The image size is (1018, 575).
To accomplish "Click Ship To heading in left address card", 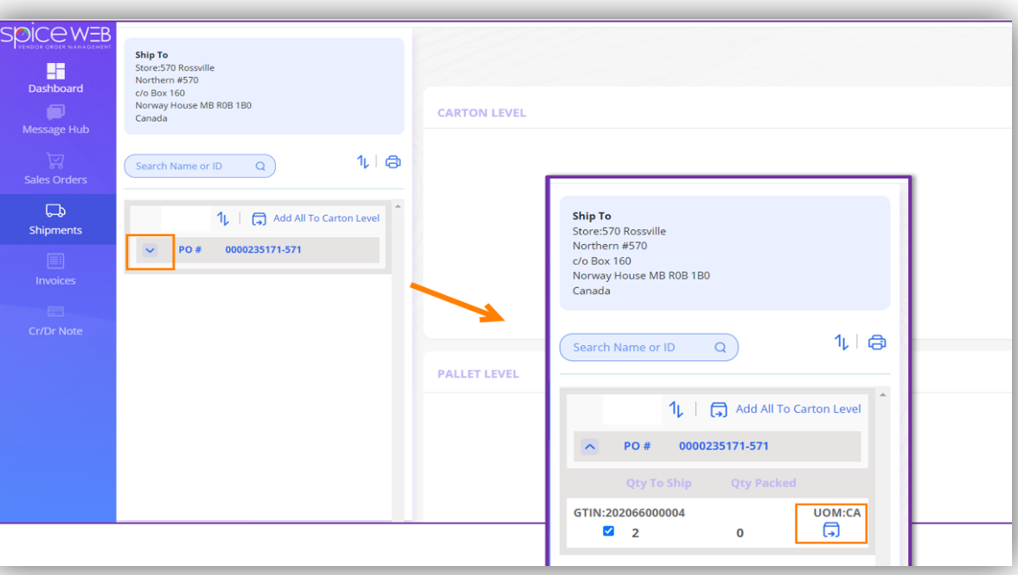I will coord(151,55).
